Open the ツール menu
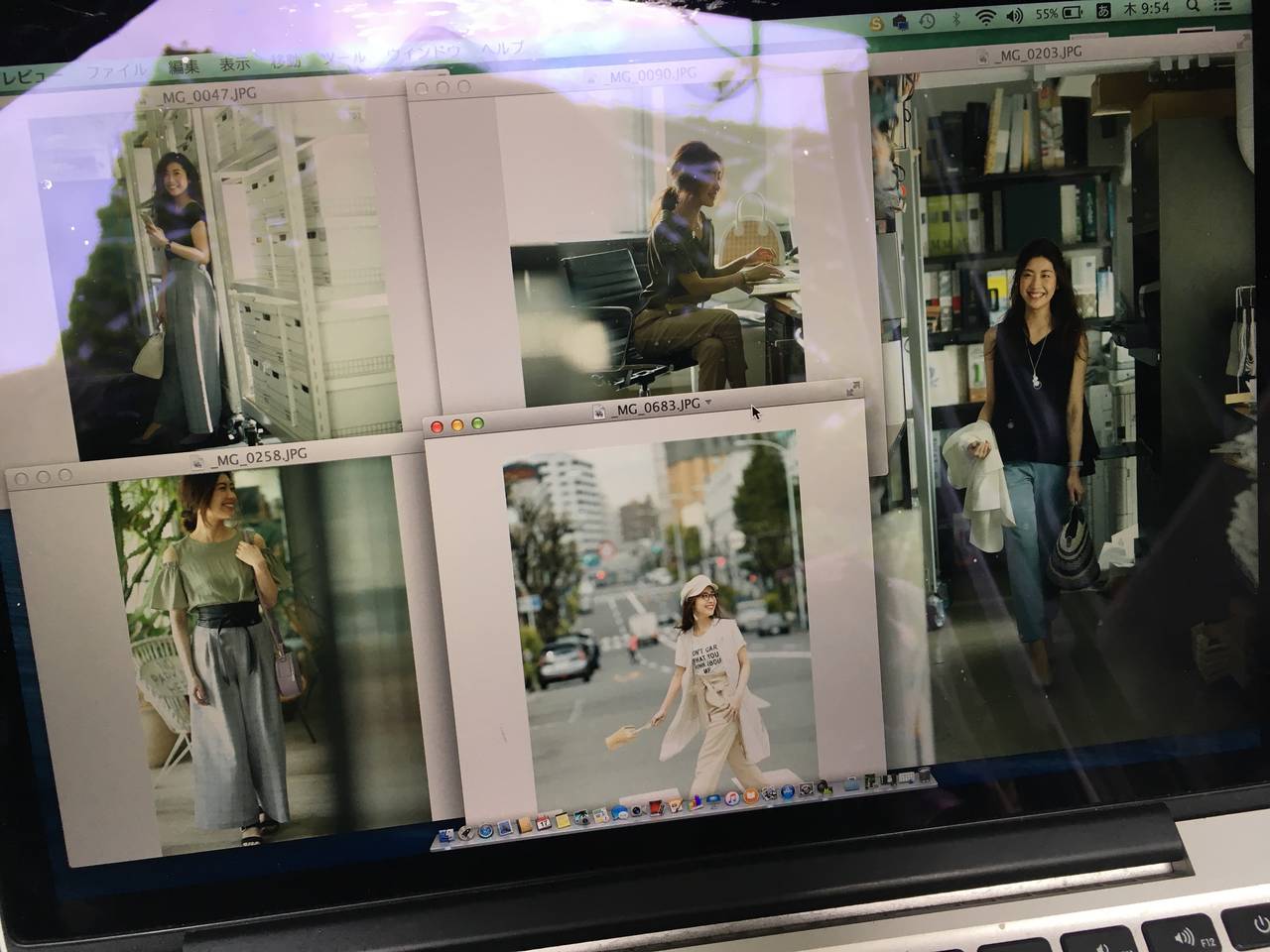The image size is (1270, 952). pos(345,56)
